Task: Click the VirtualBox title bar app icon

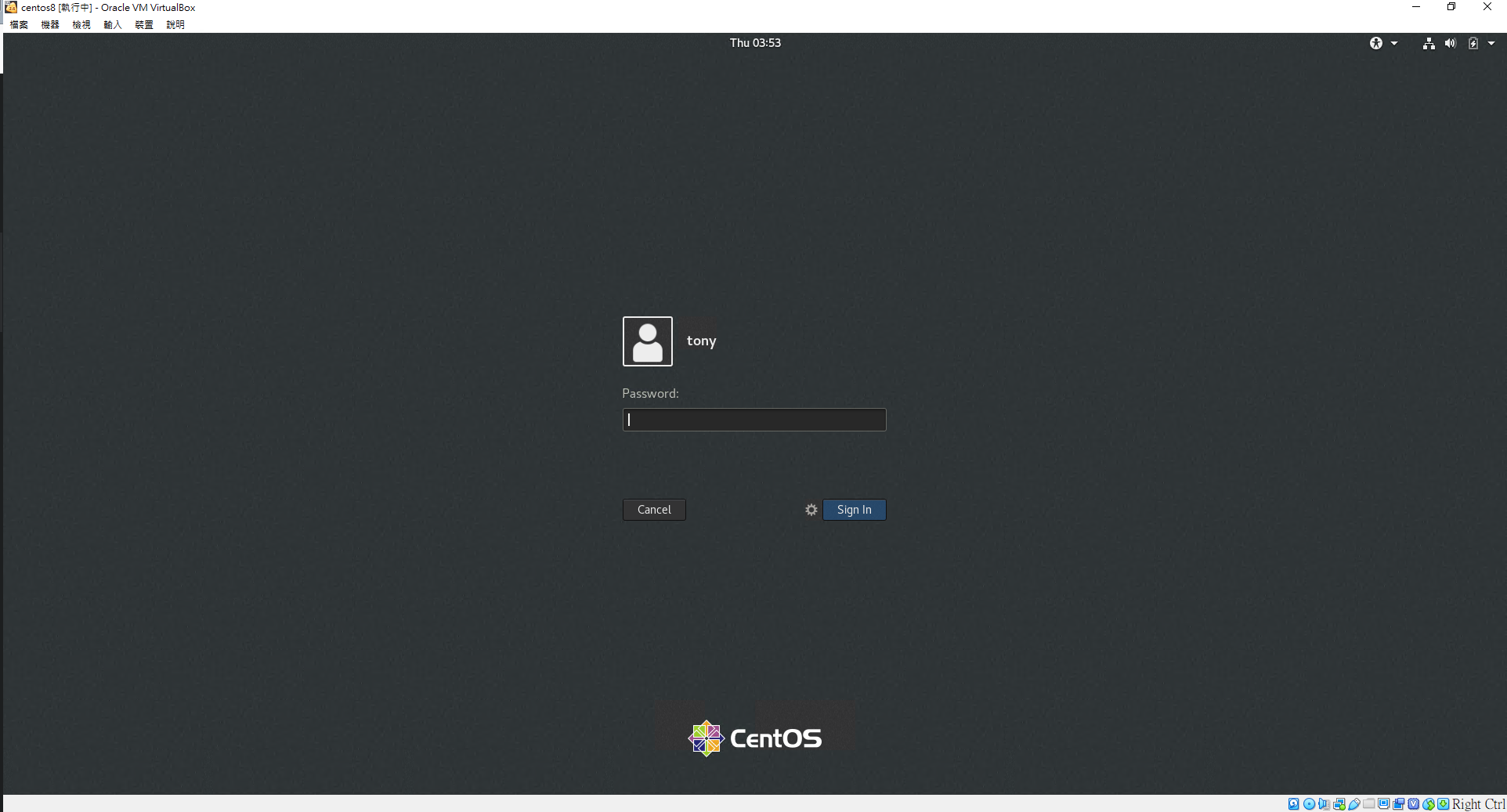Action: click(x=11, y=7)
